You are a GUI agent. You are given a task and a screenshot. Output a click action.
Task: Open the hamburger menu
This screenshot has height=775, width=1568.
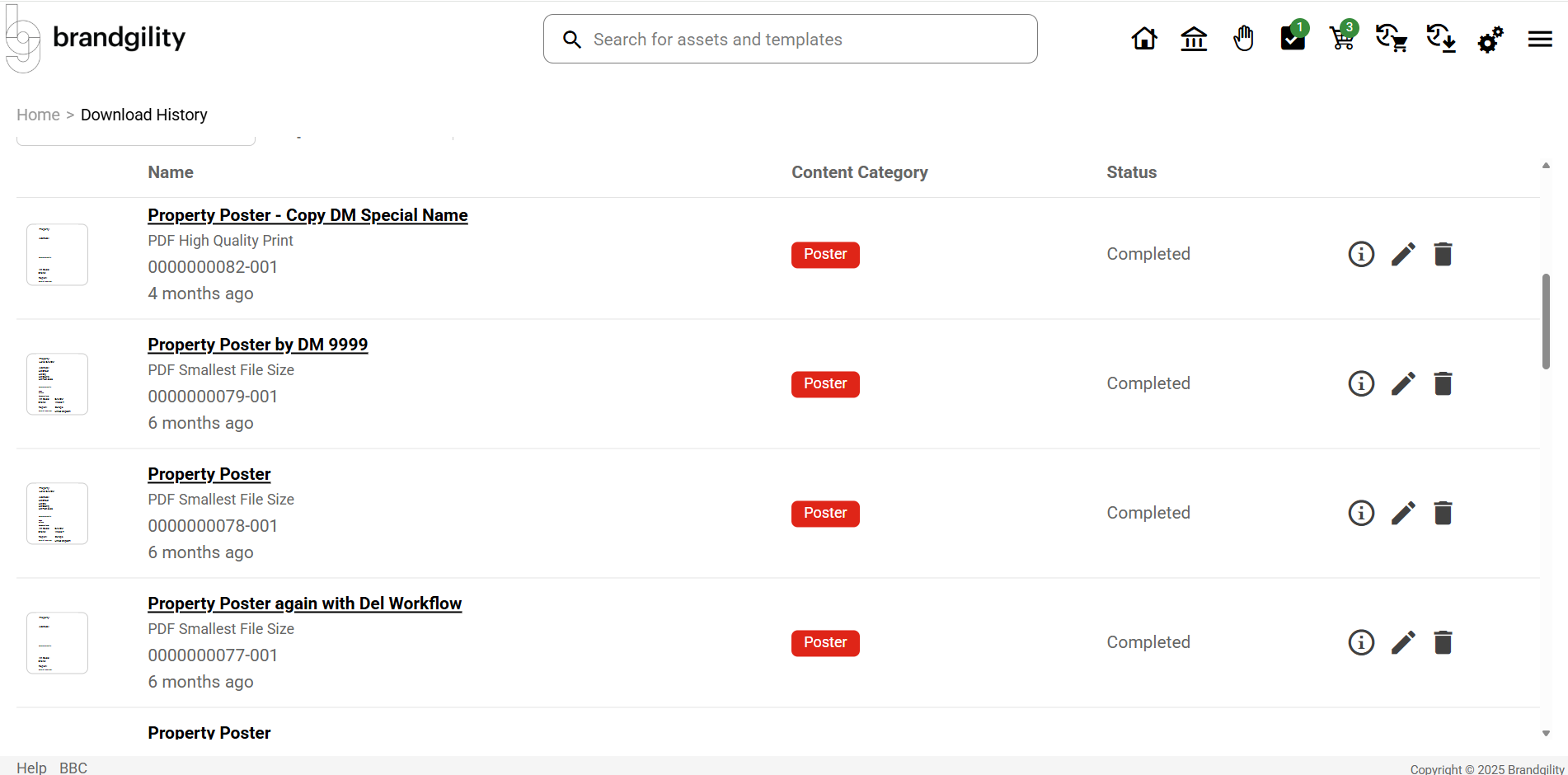[1539, 39]
